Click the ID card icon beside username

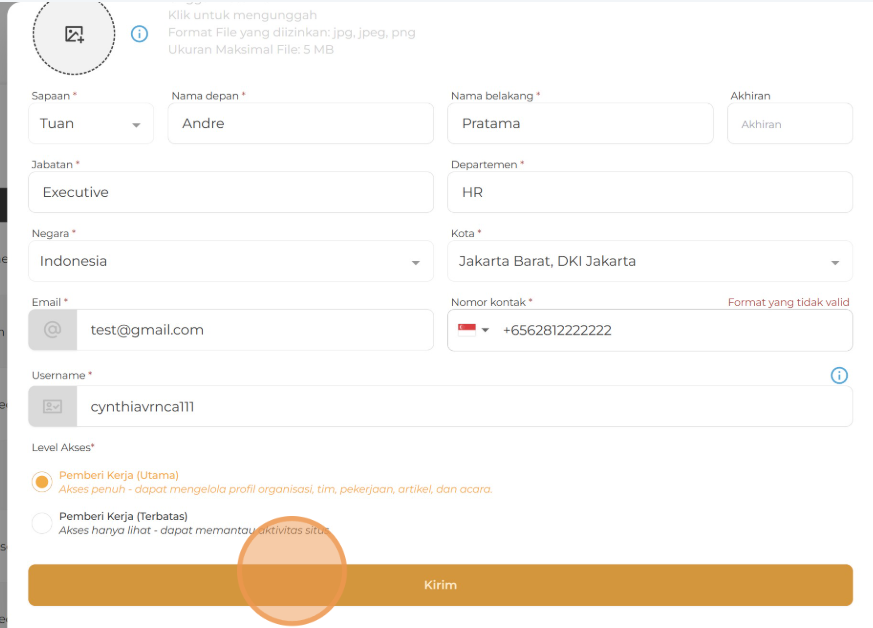point(52,407)
